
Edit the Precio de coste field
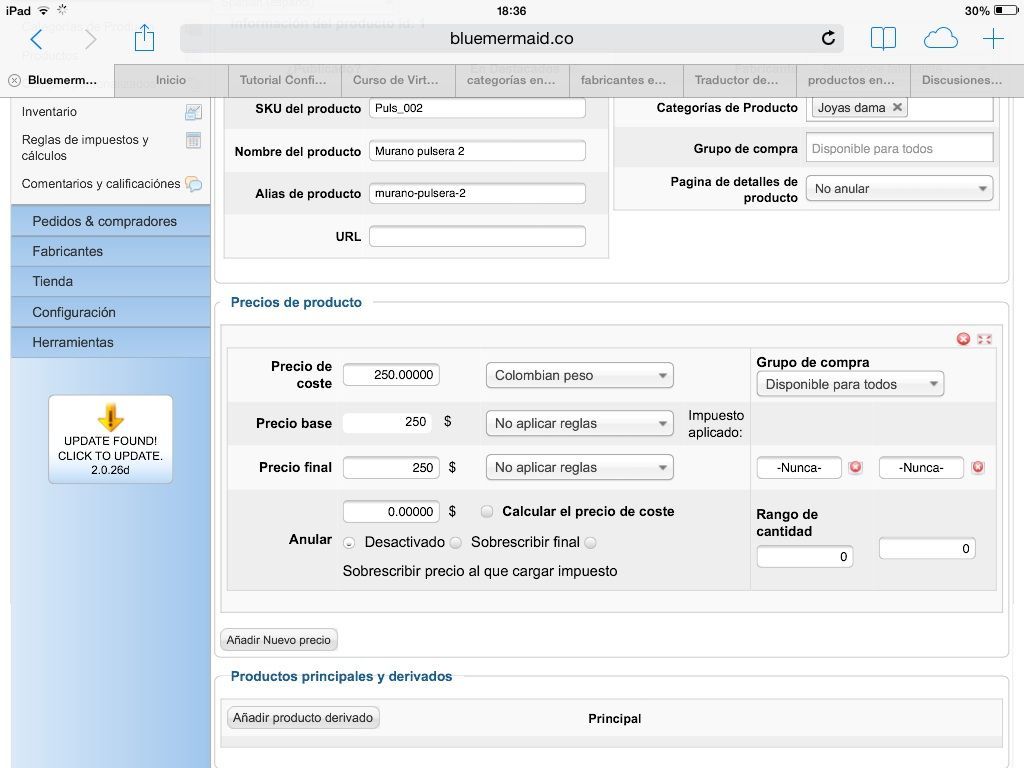(391, 375)
